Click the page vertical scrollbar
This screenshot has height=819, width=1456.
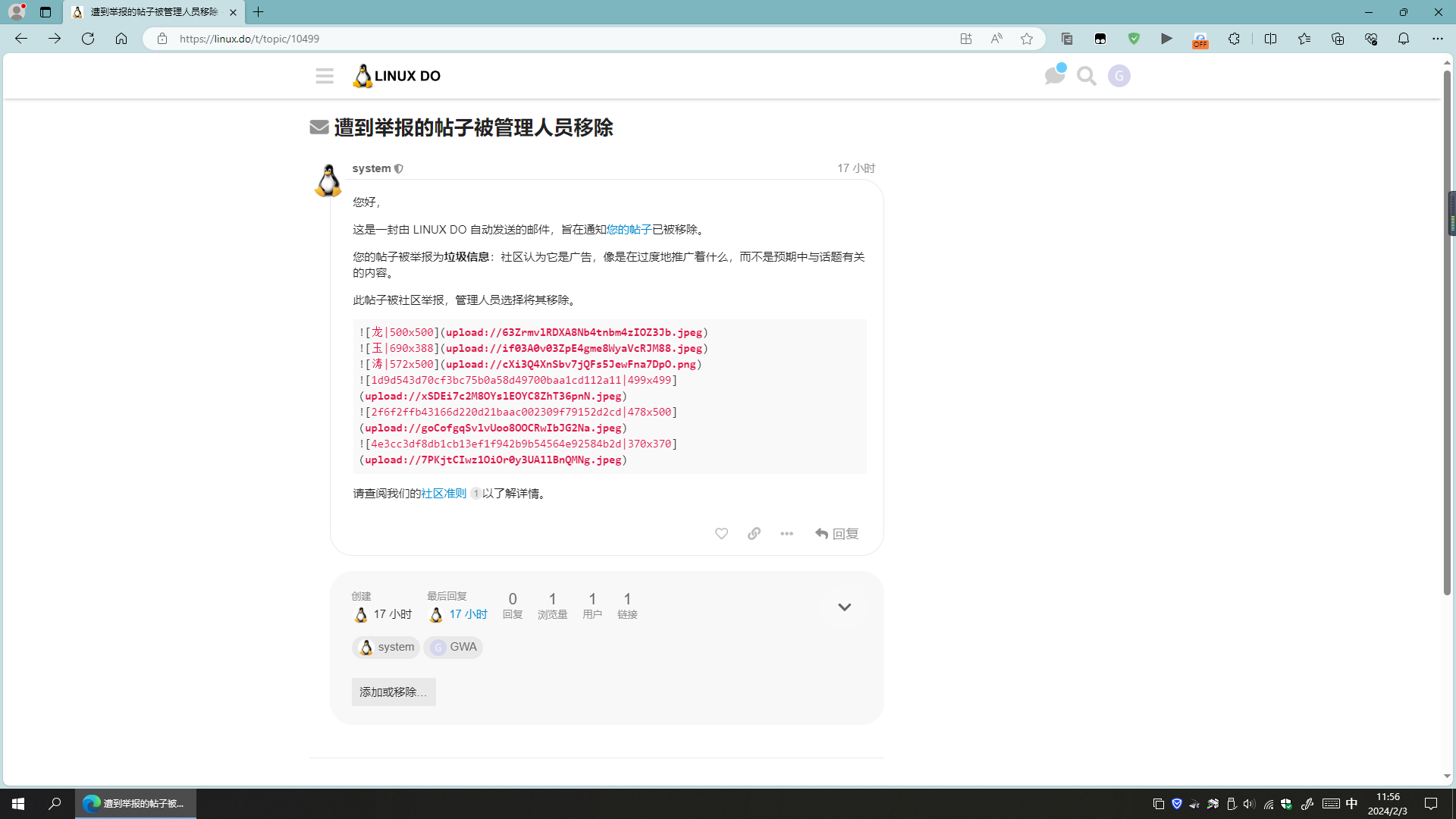pos(1447,332)
